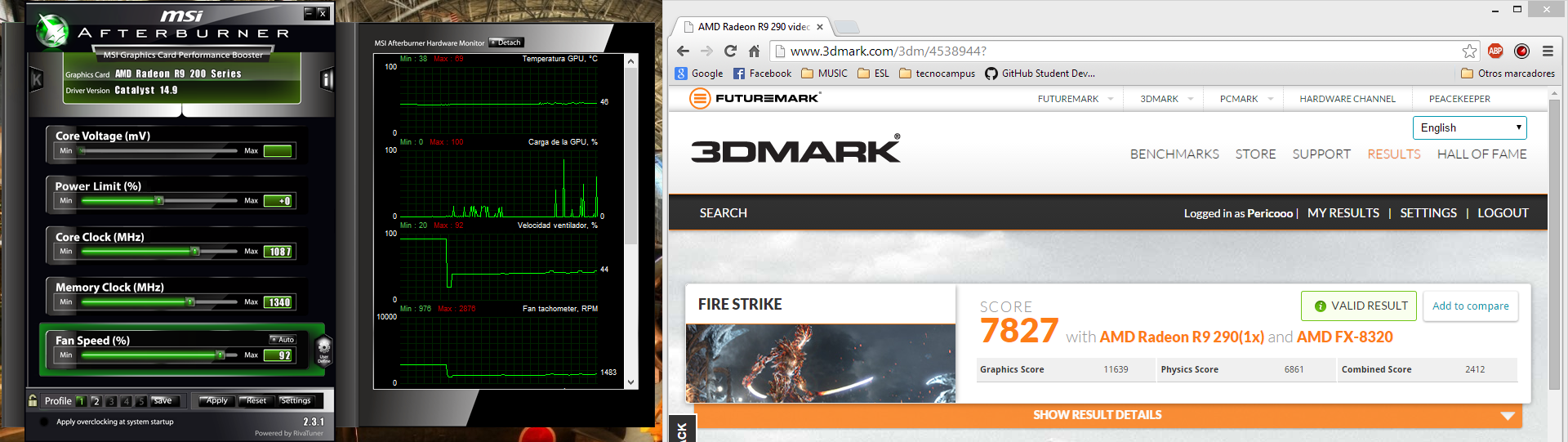The image size is (1568, 442).
Task: Open 3DMark account SETTINGS link
Action: pyautogui.click(x=1428, y=212)
